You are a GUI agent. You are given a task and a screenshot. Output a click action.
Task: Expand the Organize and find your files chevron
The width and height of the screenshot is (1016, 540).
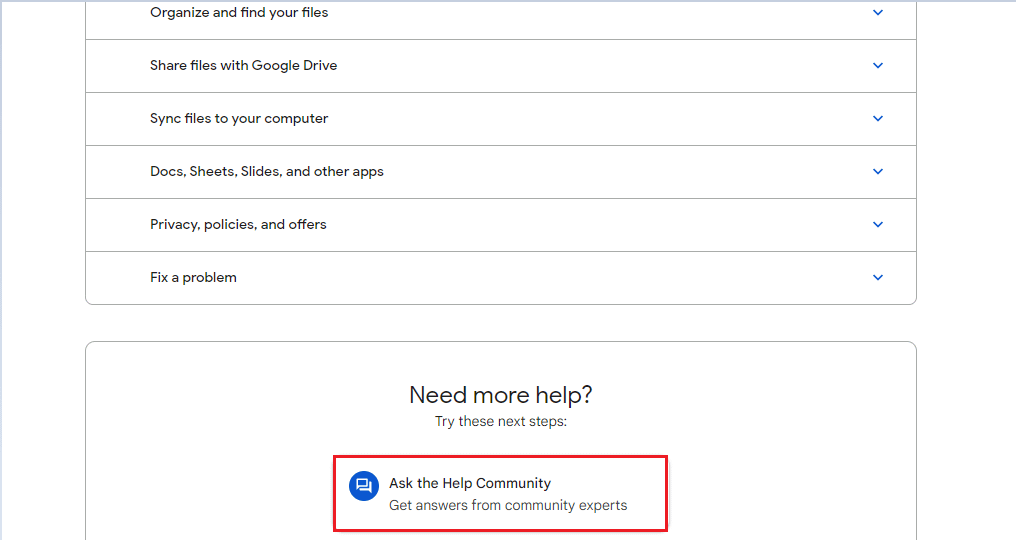878,12
